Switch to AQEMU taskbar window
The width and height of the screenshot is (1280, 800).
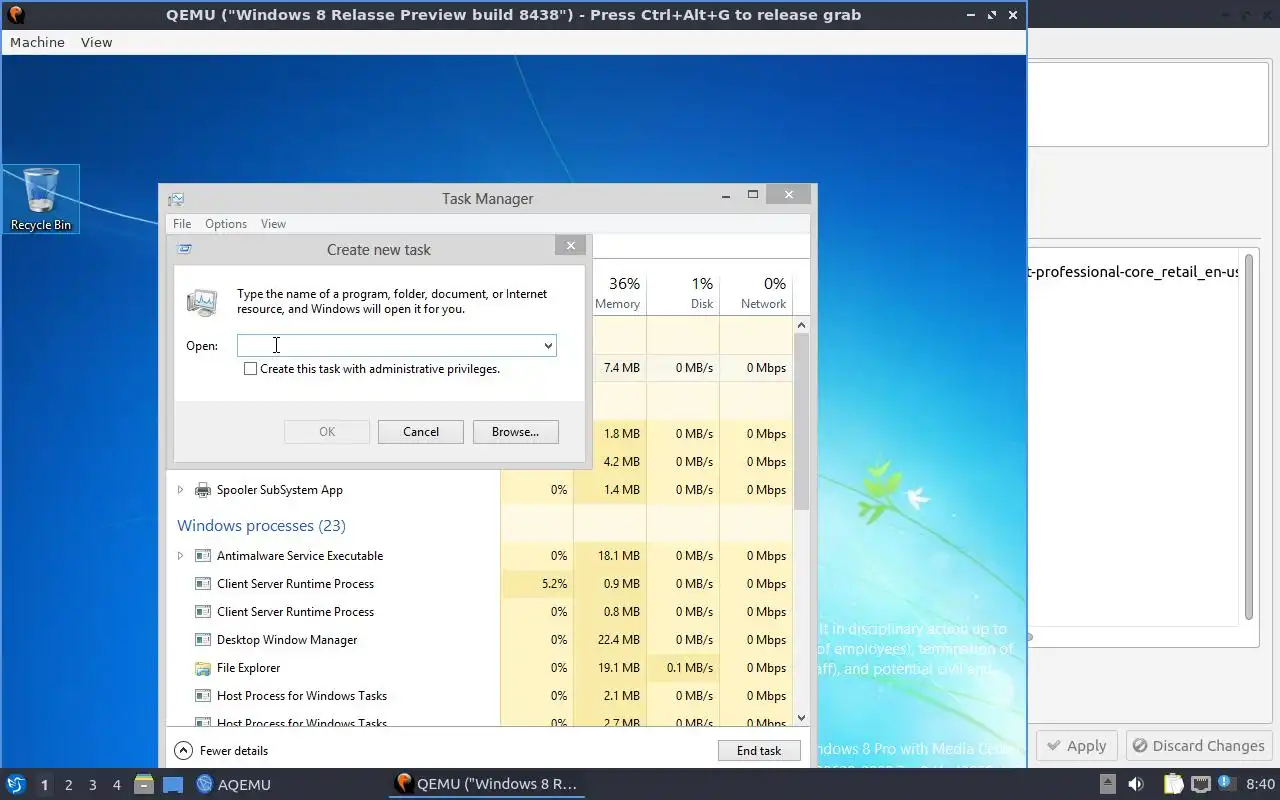coord(234,785)
